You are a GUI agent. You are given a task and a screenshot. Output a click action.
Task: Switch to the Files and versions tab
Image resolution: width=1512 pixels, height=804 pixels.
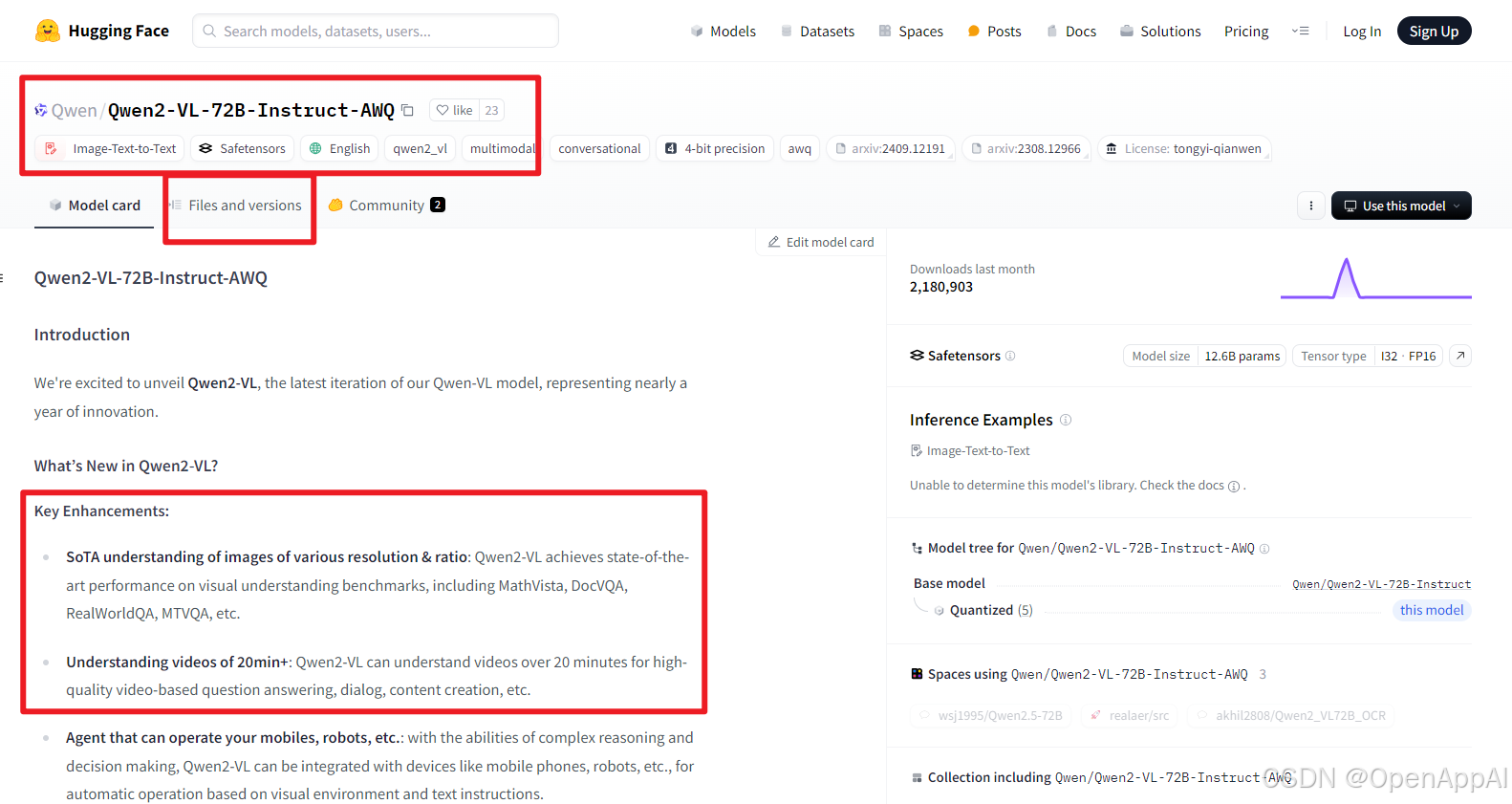point(235,206)
